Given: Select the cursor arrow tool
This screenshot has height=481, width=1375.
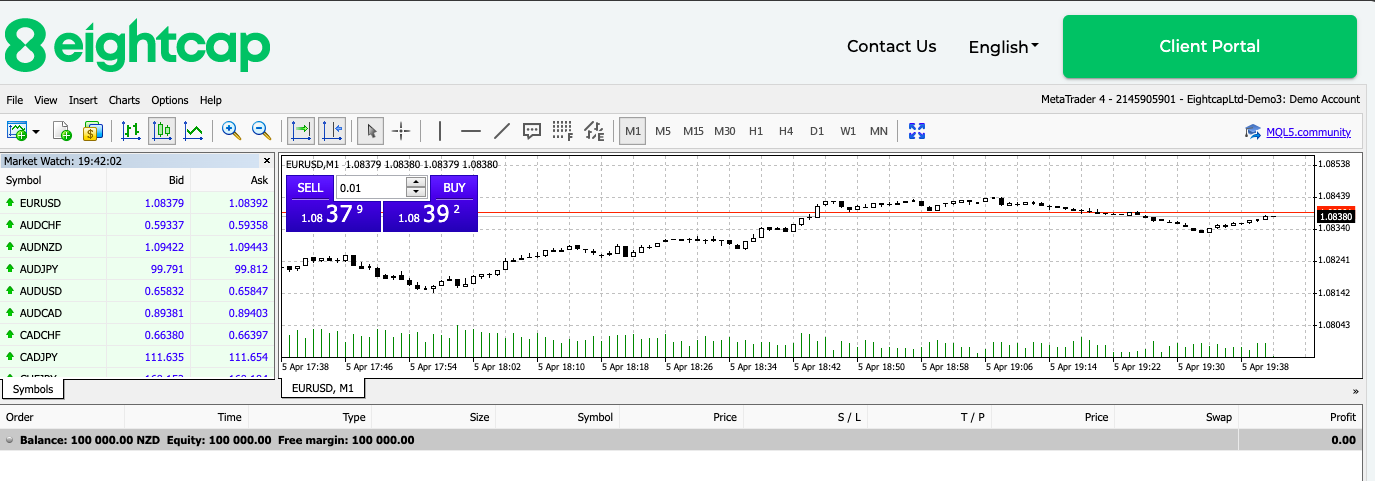Looking at the screenshot, I should (371, 130).
